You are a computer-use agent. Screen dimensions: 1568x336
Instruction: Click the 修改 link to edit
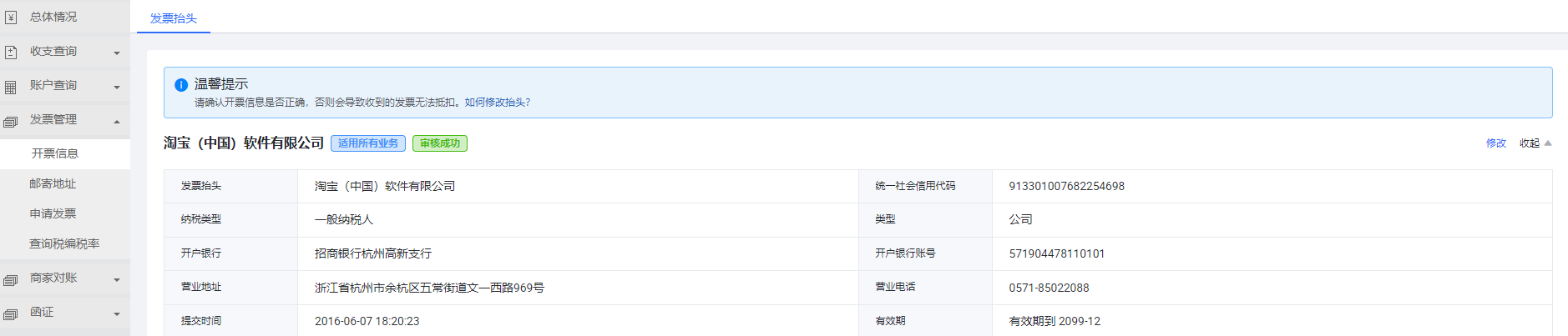(x=1496, y=143)
